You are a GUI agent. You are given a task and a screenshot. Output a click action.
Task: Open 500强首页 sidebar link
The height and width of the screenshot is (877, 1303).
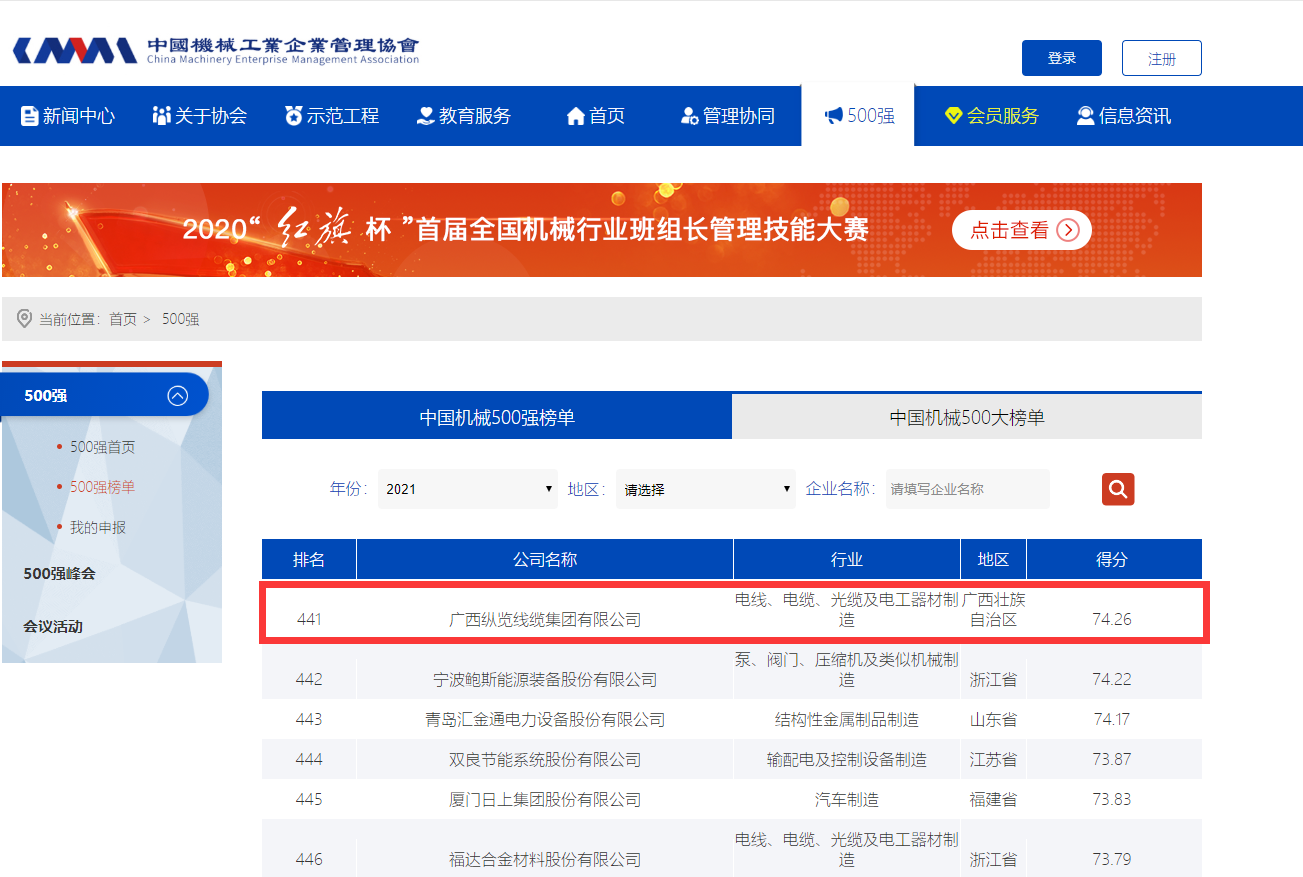(x=102, y=447)
